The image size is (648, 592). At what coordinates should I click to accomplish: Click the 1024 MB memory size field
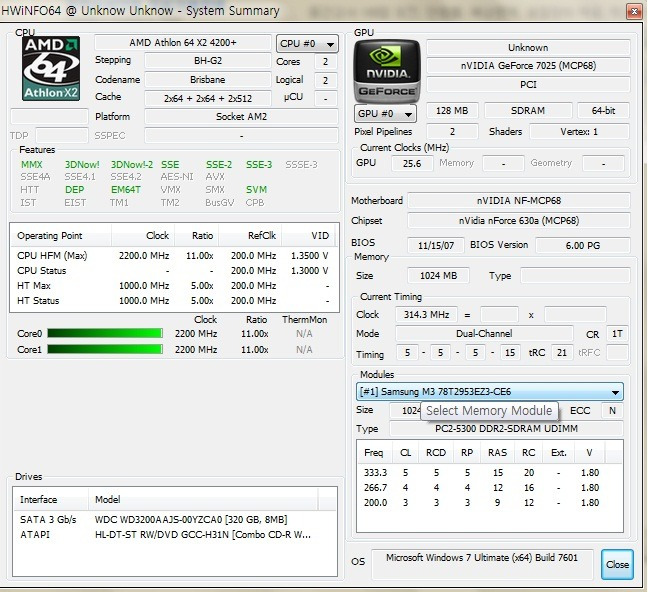pyautogui.click(x=438, y=275)
